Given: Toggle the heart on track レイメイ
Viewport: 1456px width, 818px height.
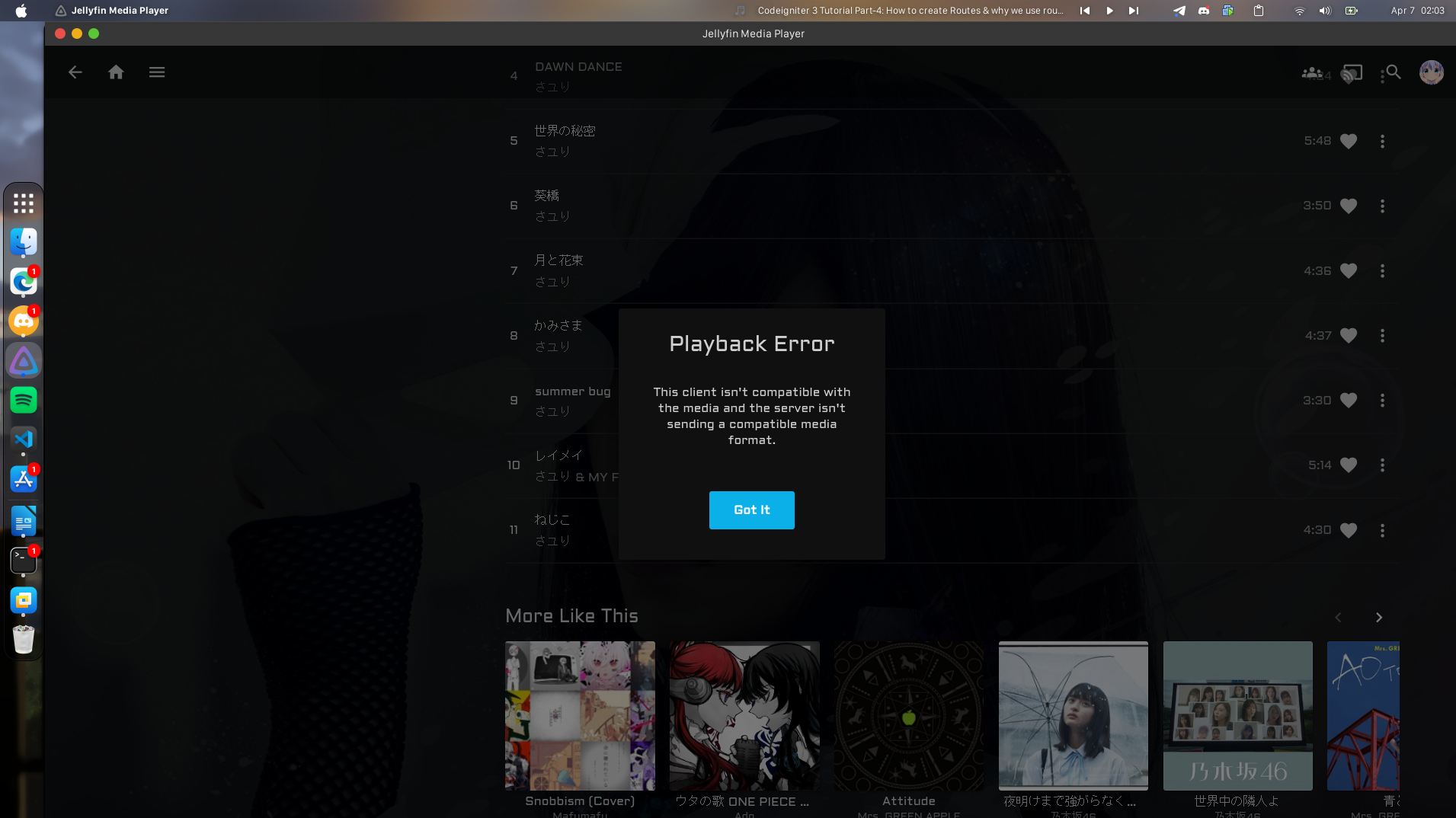Looking at the screenshot, I should 1348,465.
